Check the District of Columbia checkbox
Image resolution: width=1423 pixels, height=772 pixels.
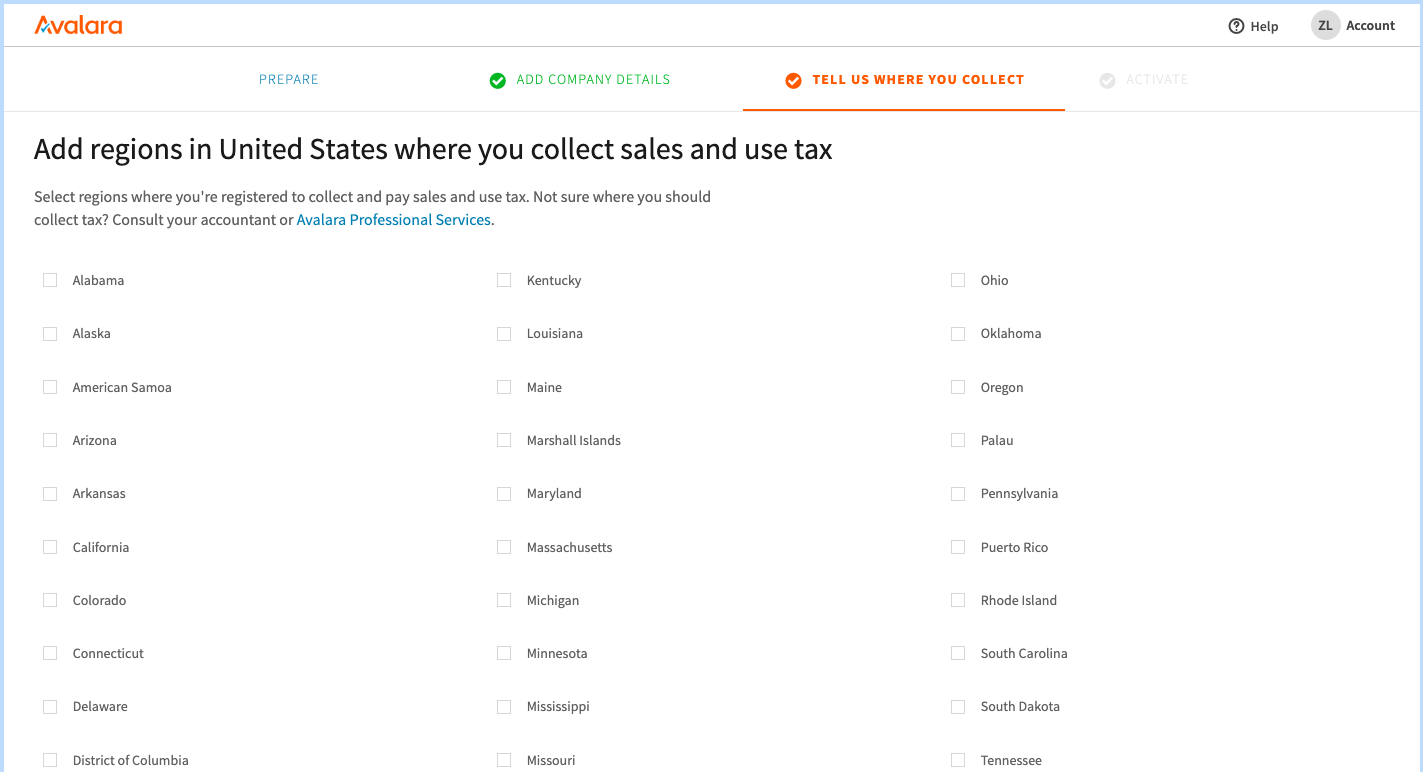[50, 760]
